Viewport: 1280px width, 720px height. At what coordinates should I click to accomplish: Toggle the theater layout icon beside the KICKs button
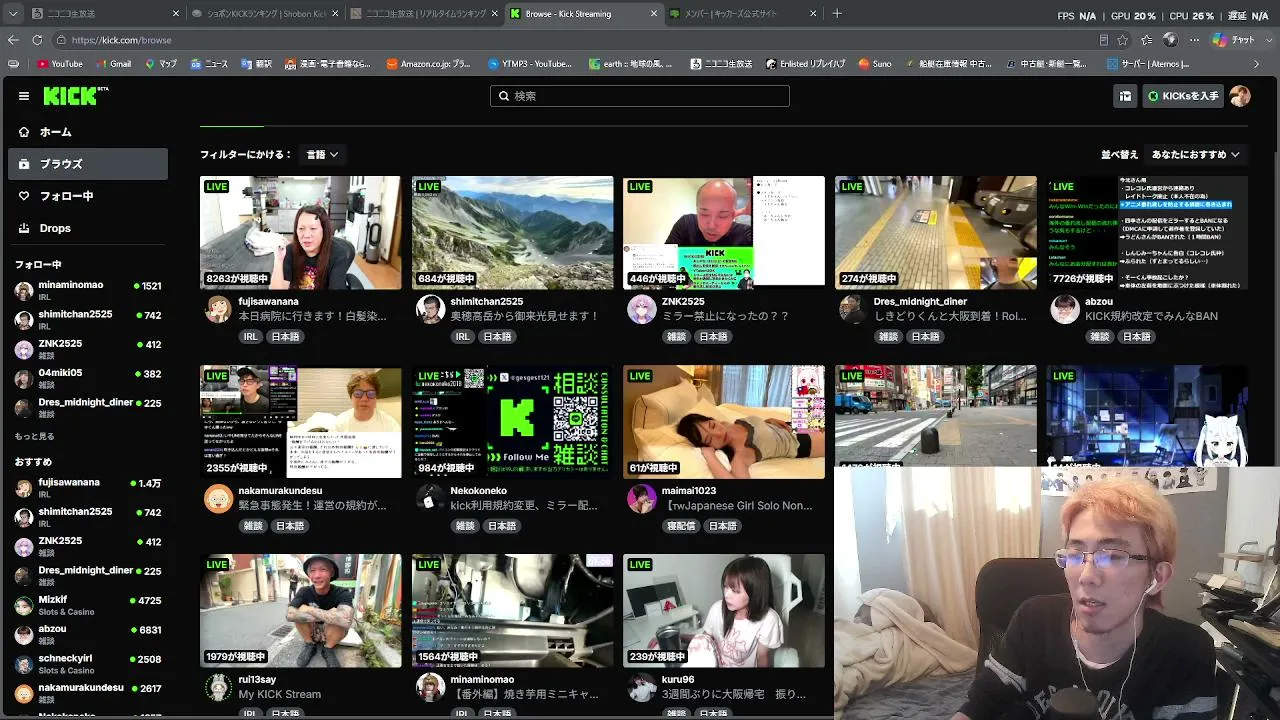coord(1125,96)
